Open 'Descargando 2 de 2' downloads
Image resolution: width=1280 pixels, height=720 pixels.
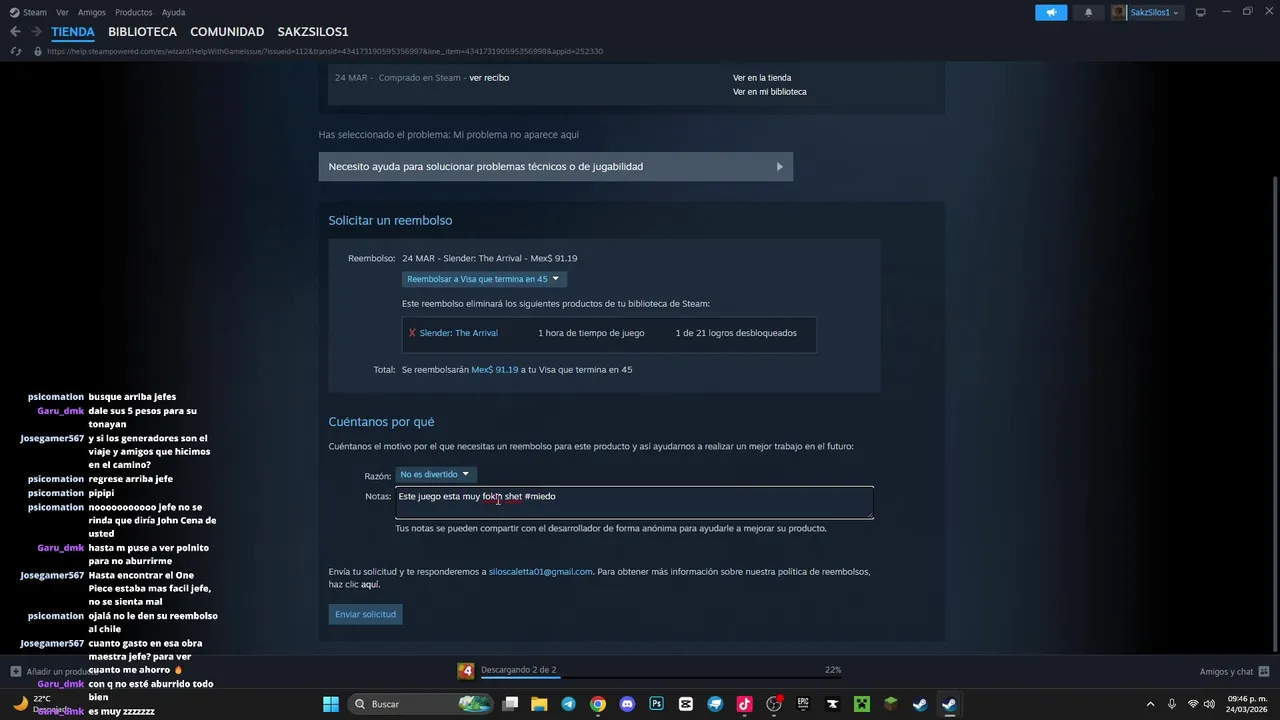[518, 670]
